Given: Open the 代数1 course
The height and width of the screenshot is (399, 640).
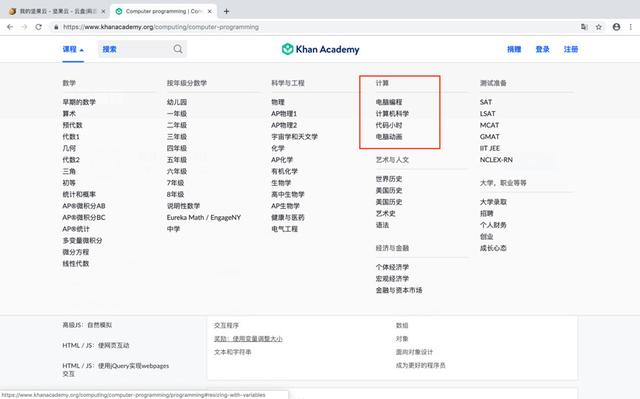Looking at the screenshot, I should click(x=71, y=137).
